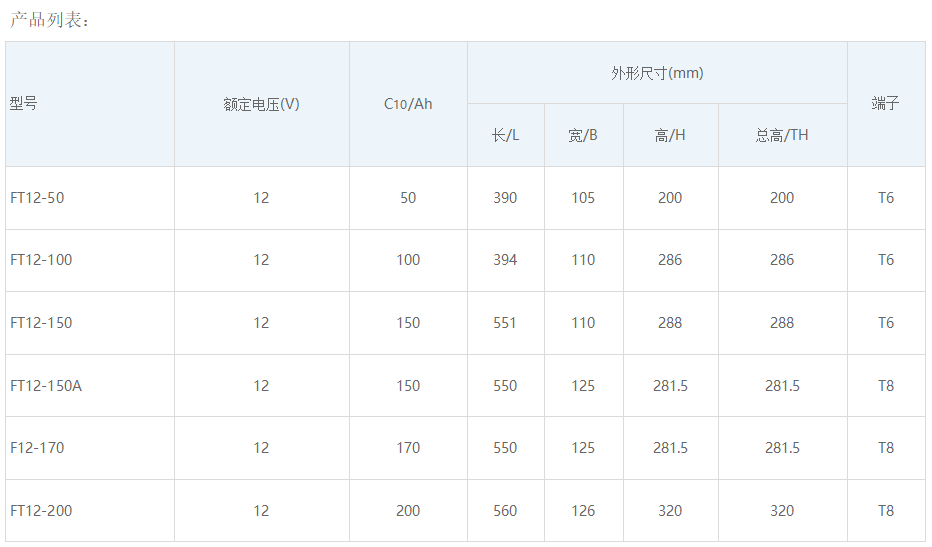The image size is (932, 547).
Task: Click the 型号 column header
Action: (24, 103)
